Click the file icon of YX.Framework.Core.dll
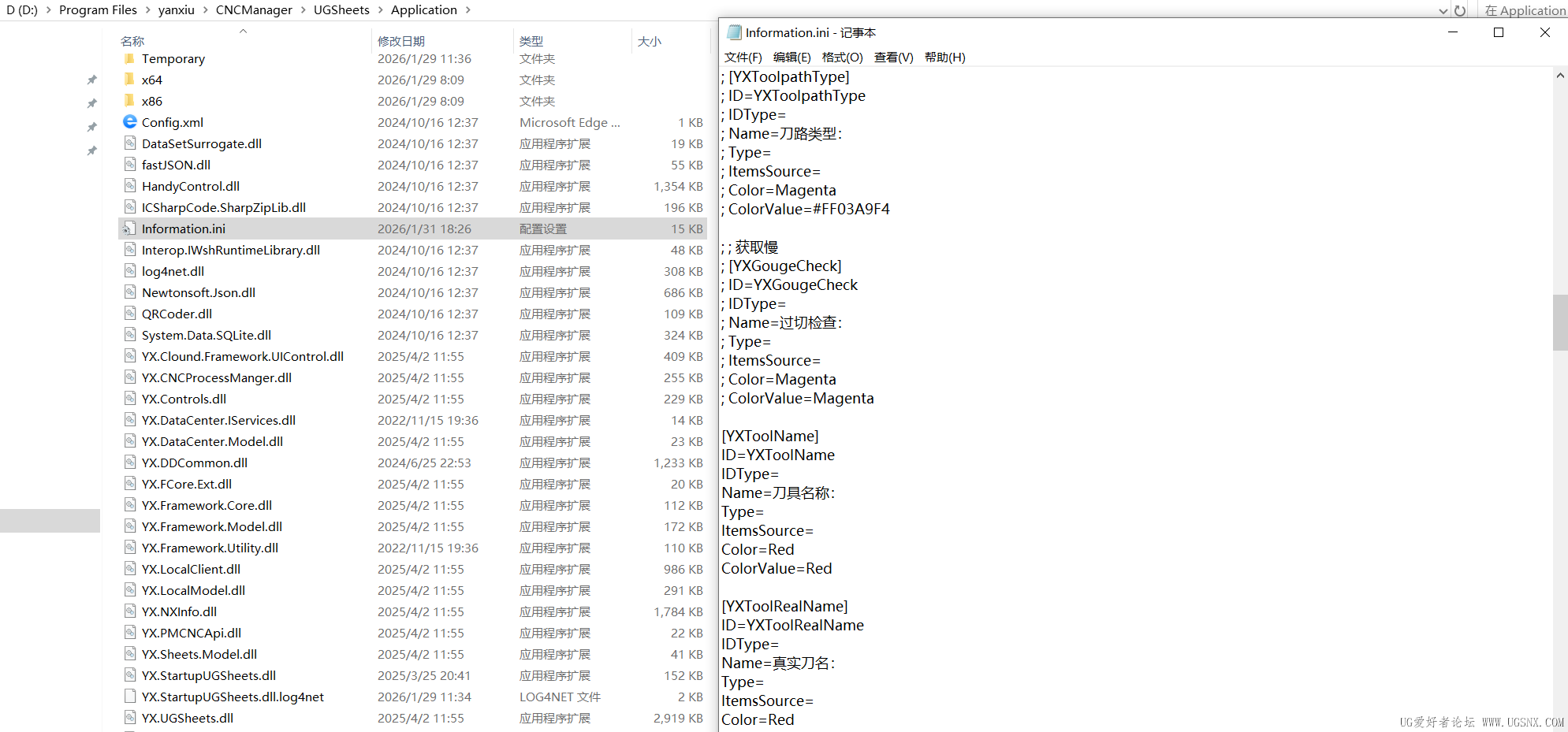 130,505
